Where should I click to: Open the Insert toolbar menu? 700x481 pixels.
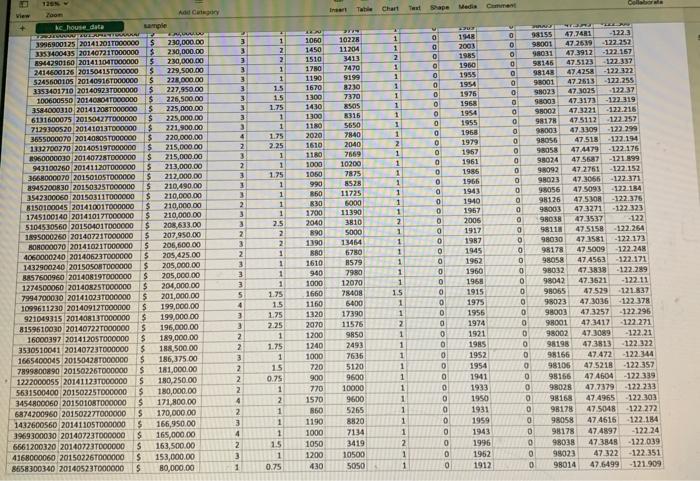coord(338,9)
